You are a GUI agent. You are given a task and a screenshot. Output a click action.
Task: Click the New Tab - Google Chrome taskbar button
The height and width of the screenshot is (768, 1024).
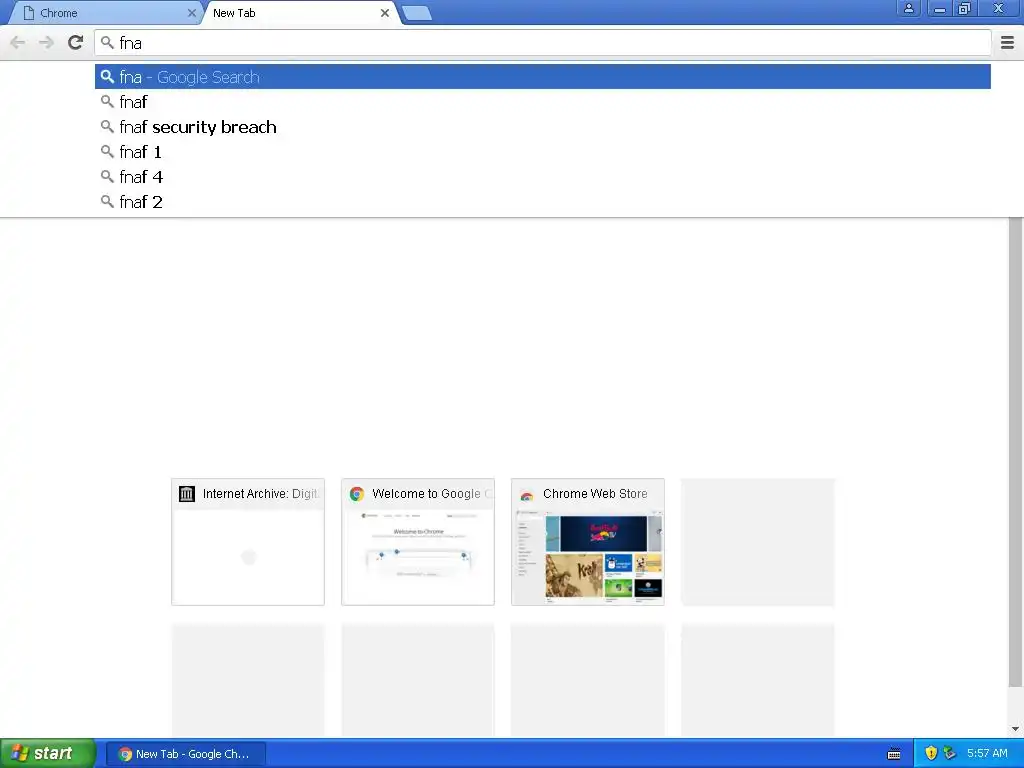click(x=185, y=754)
